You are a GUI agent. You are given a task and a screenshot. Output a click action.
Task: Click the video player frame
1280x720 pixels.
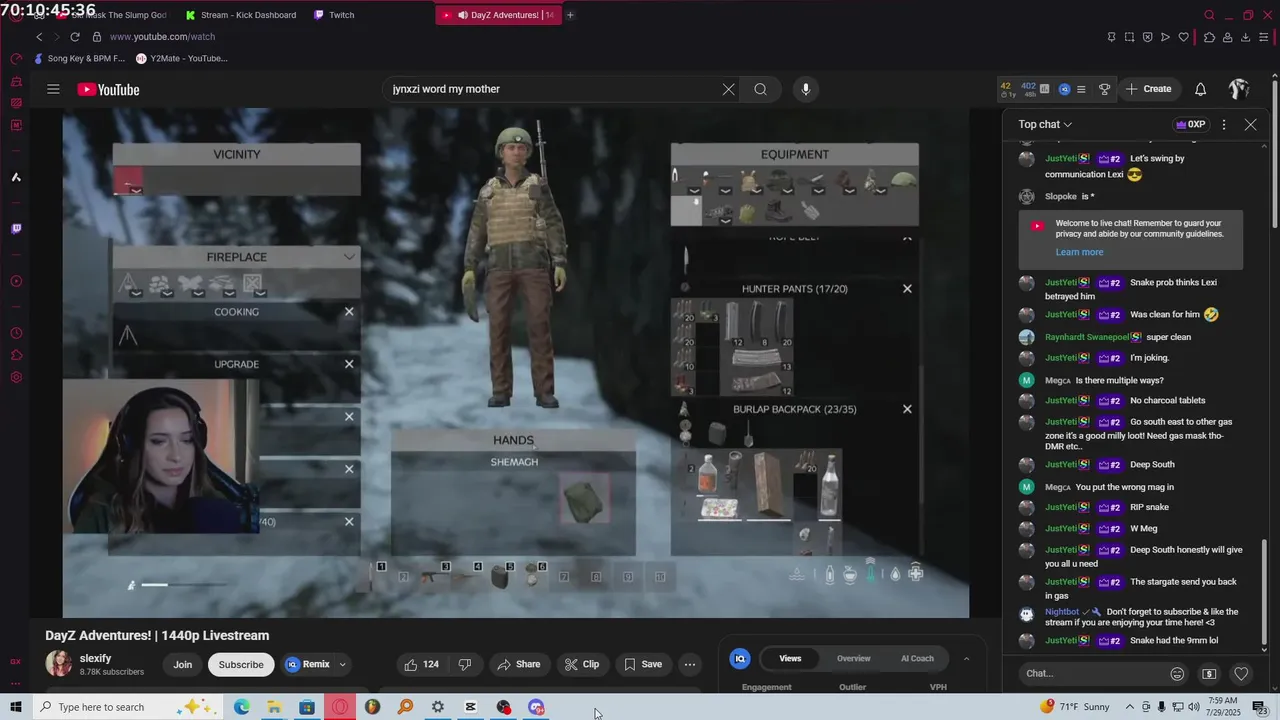click(x=516, y=362)
